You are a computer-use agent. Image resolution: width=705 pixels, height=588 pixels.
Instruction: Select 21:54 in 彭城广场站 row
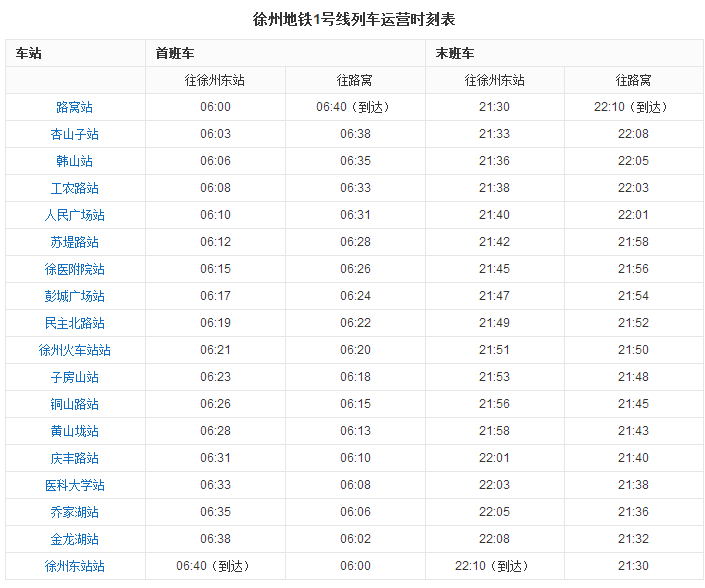[x=634, y=296]
